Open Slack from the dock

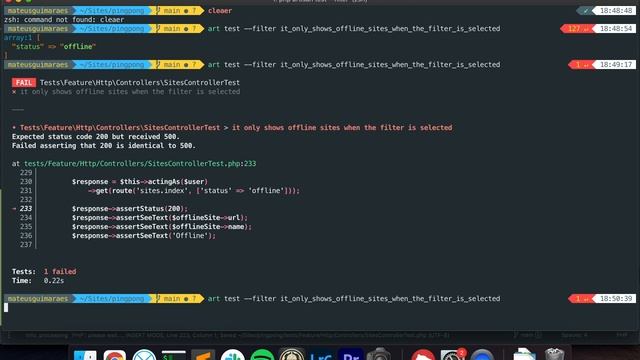[233, 355]
